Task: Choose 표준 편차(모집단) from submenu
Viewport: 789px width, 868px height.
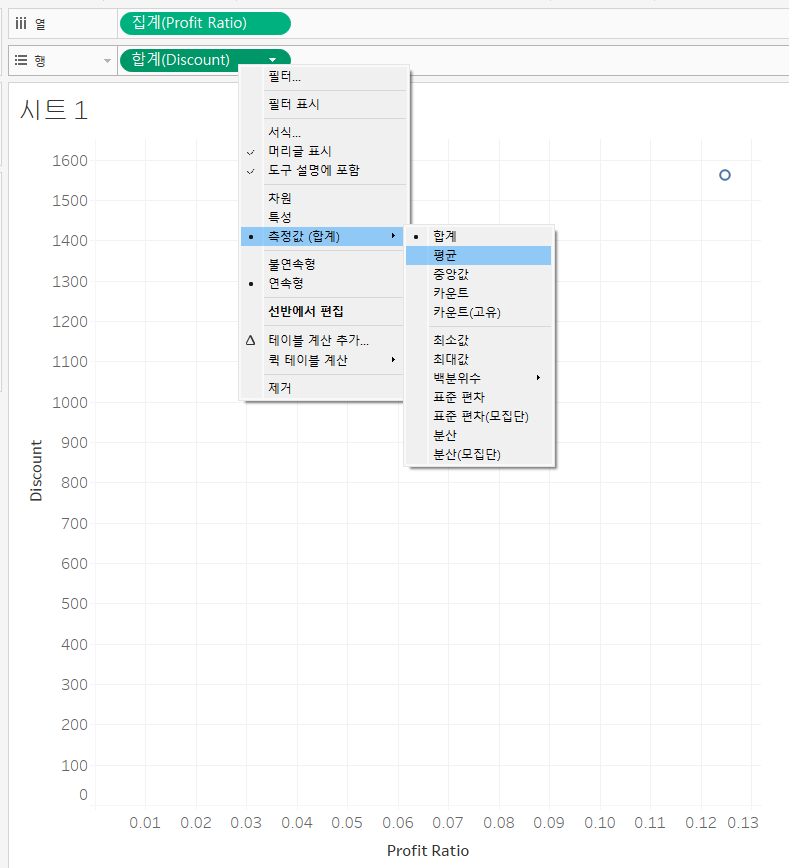Action: tap(479, 416)
